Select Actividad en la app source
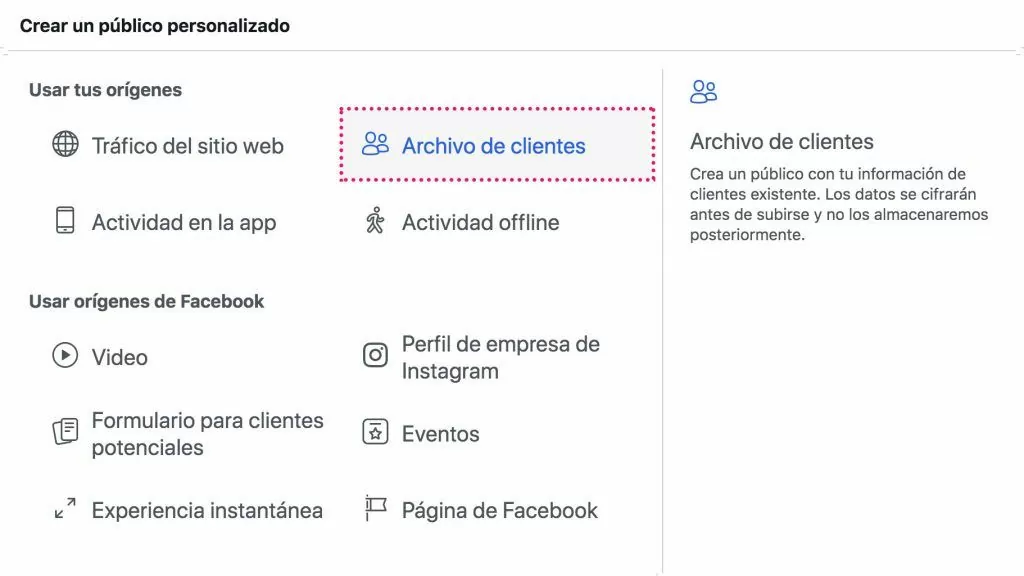 pos(165,222)
